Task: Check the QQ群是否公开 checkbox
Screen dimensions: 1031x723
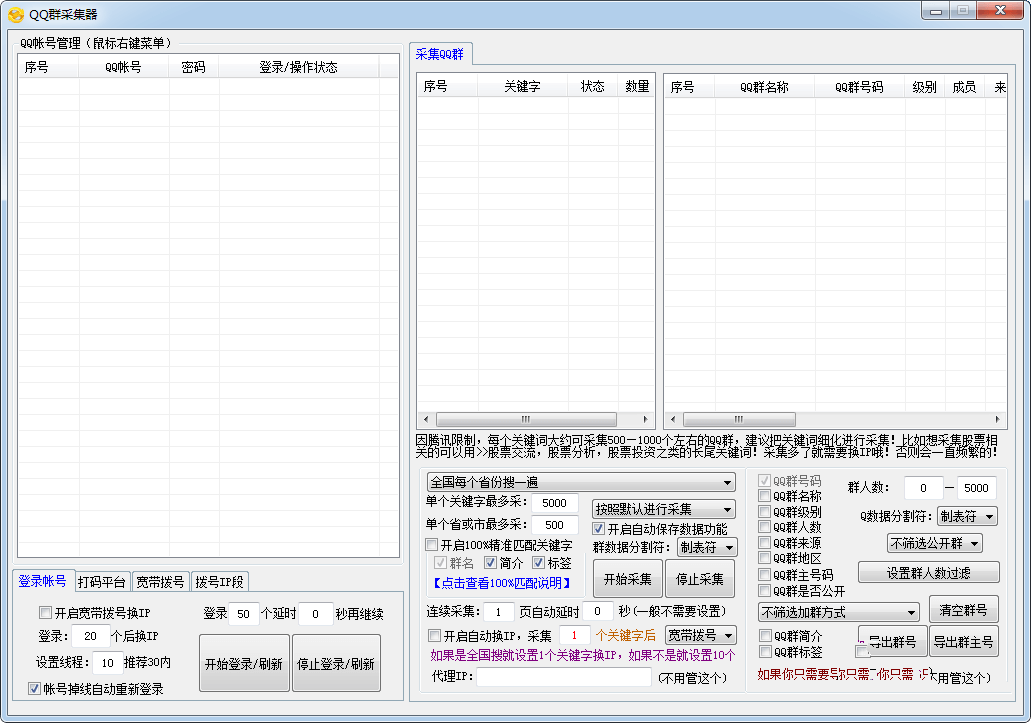Action: coord(764,591)
